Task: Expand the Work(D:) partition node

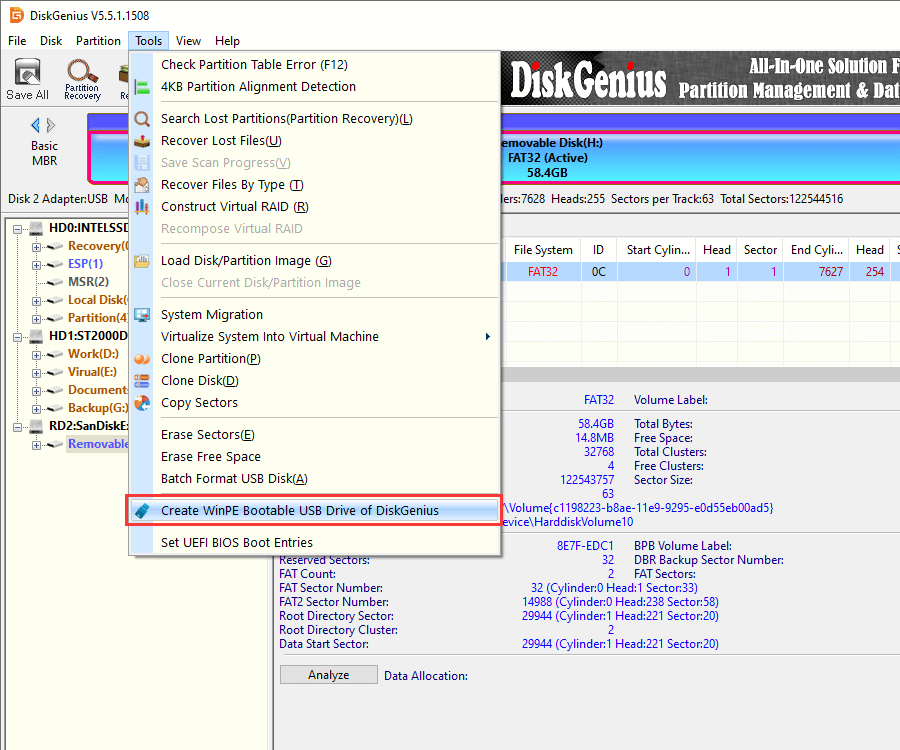Action: click(36, 355)
